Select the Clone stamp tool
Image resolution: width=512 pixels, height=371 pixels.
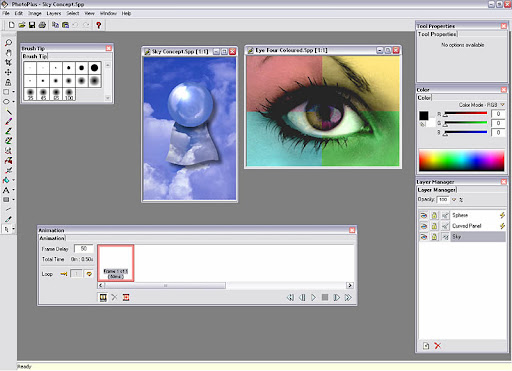(x=8, y=82)
